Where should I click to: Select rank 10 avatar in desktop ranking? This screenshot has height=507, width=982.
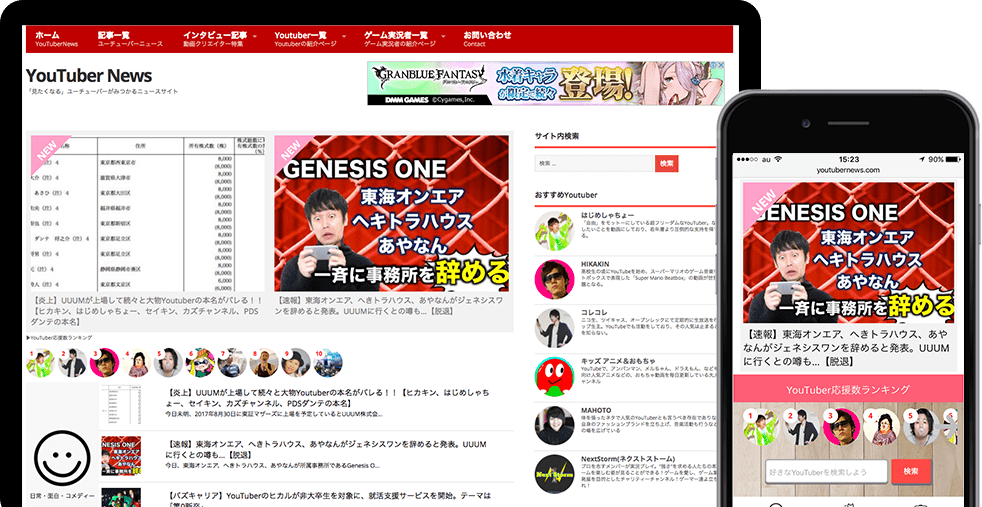pyautogui.click(x=328, y=363)
